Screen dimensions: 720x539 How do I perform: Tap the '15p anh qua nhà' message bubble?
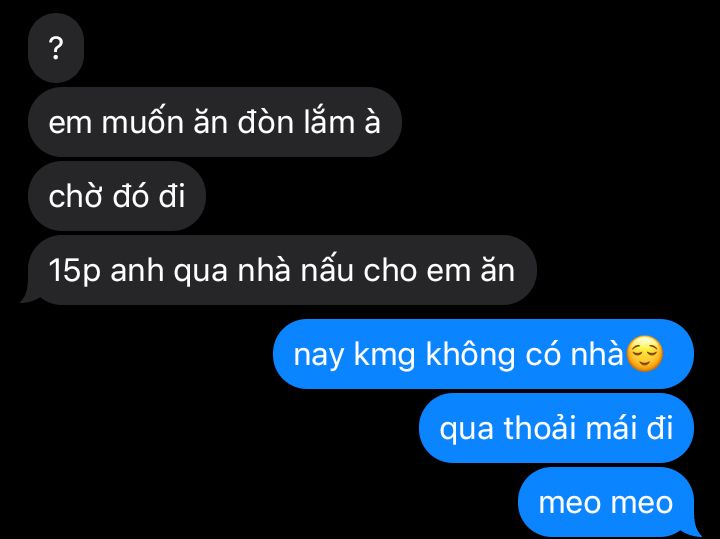279,270
